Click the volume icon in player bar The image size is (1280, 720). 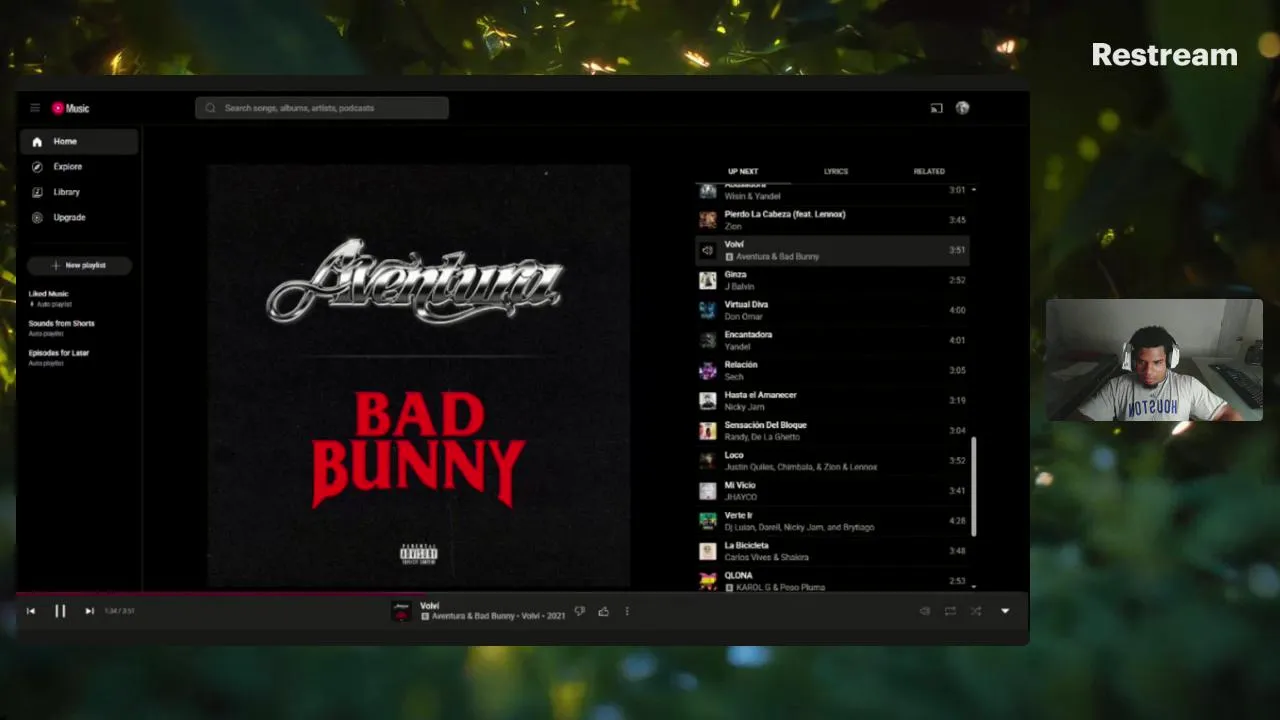click(925, 611)
